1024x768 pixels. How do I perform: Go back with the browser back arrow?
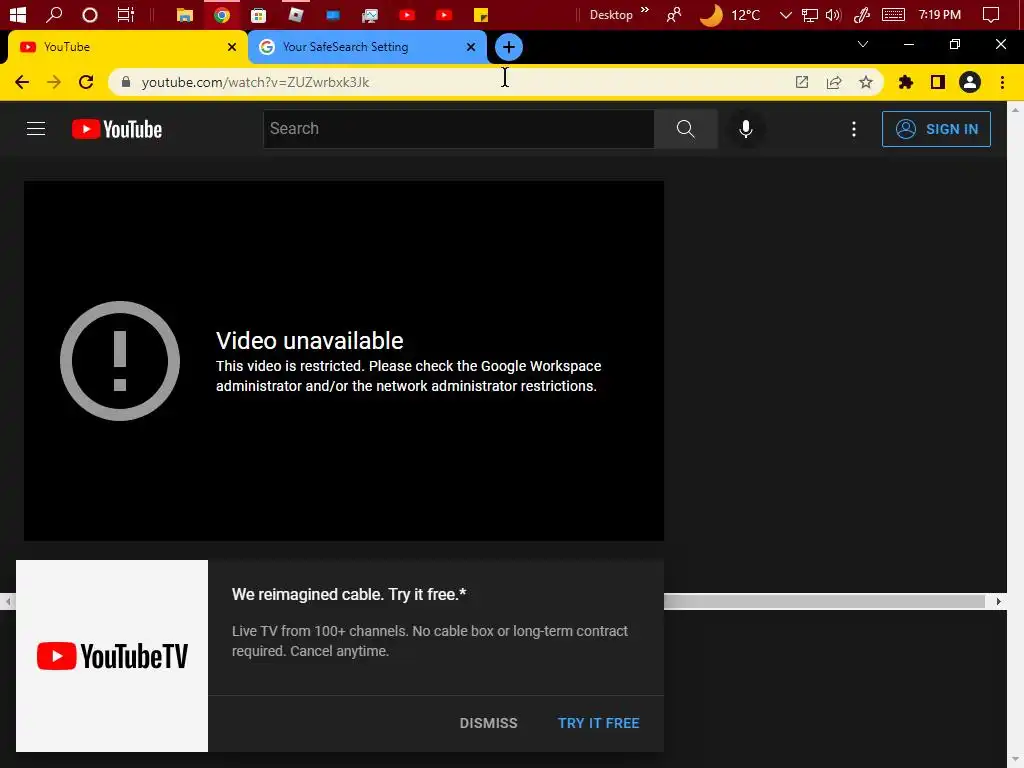tap(22, 82)
